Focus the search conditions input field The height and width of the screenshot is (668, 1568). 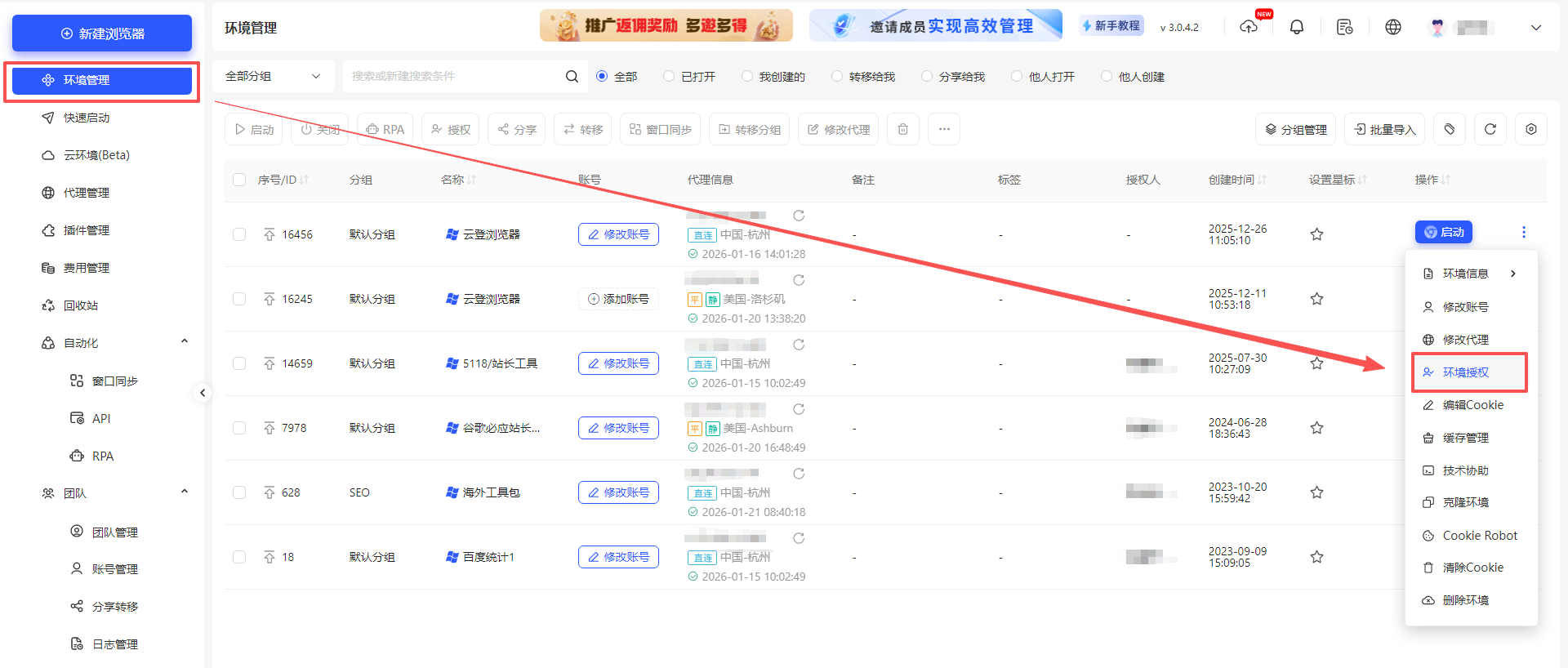pos(454,76)
